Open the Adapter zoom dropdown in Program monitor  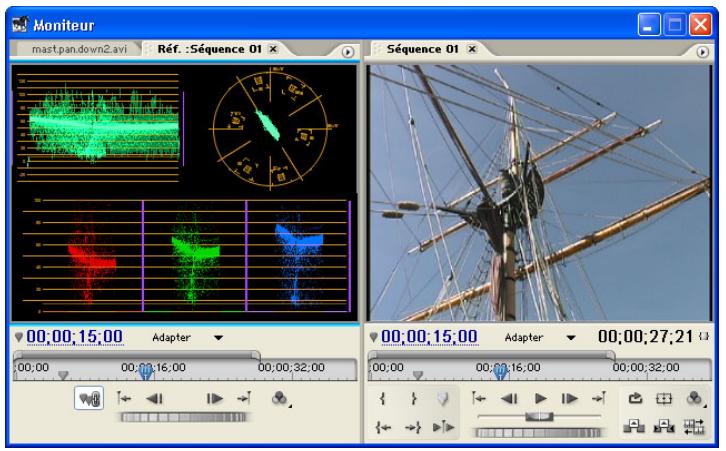pyautogui.click(x=540, y=338)
